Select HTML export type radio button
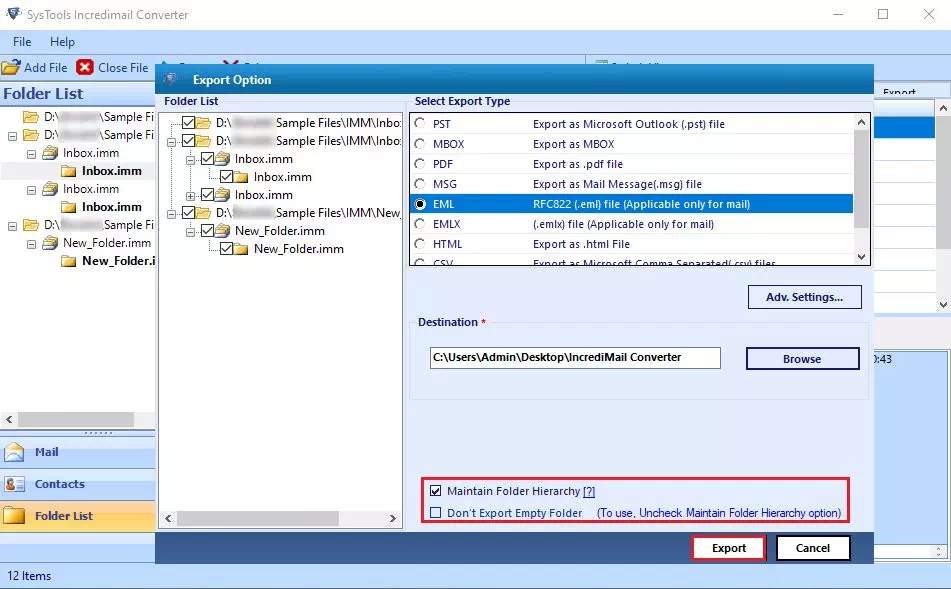This screenshot has width=951, height=589. point(420,244)
